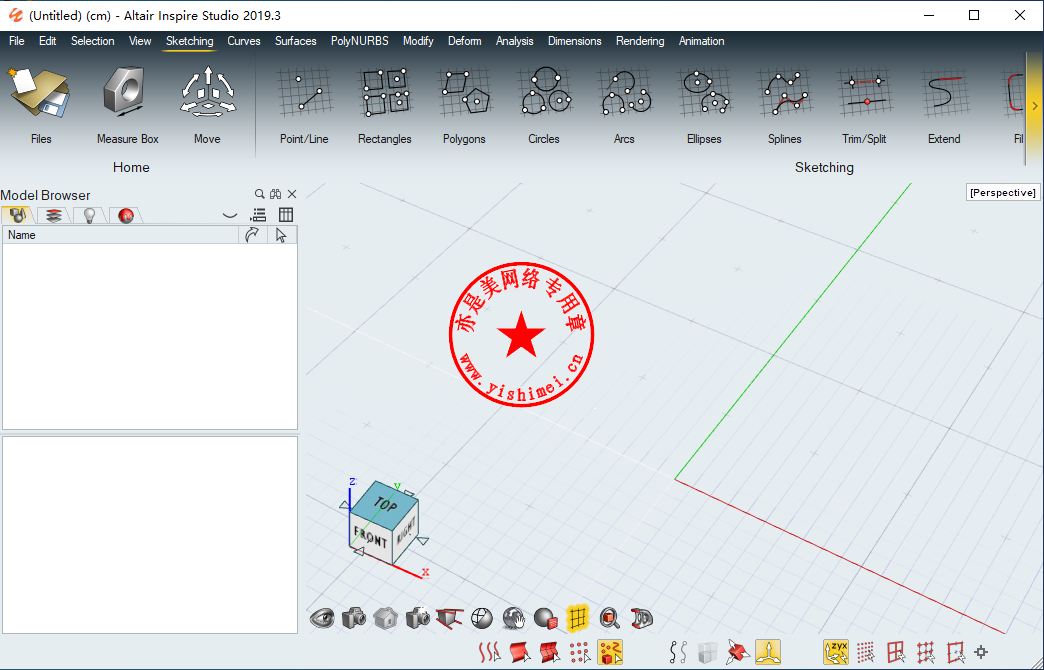Select the Measure Box tool
Screen dimensions: 1044x670
coord(127,105)
